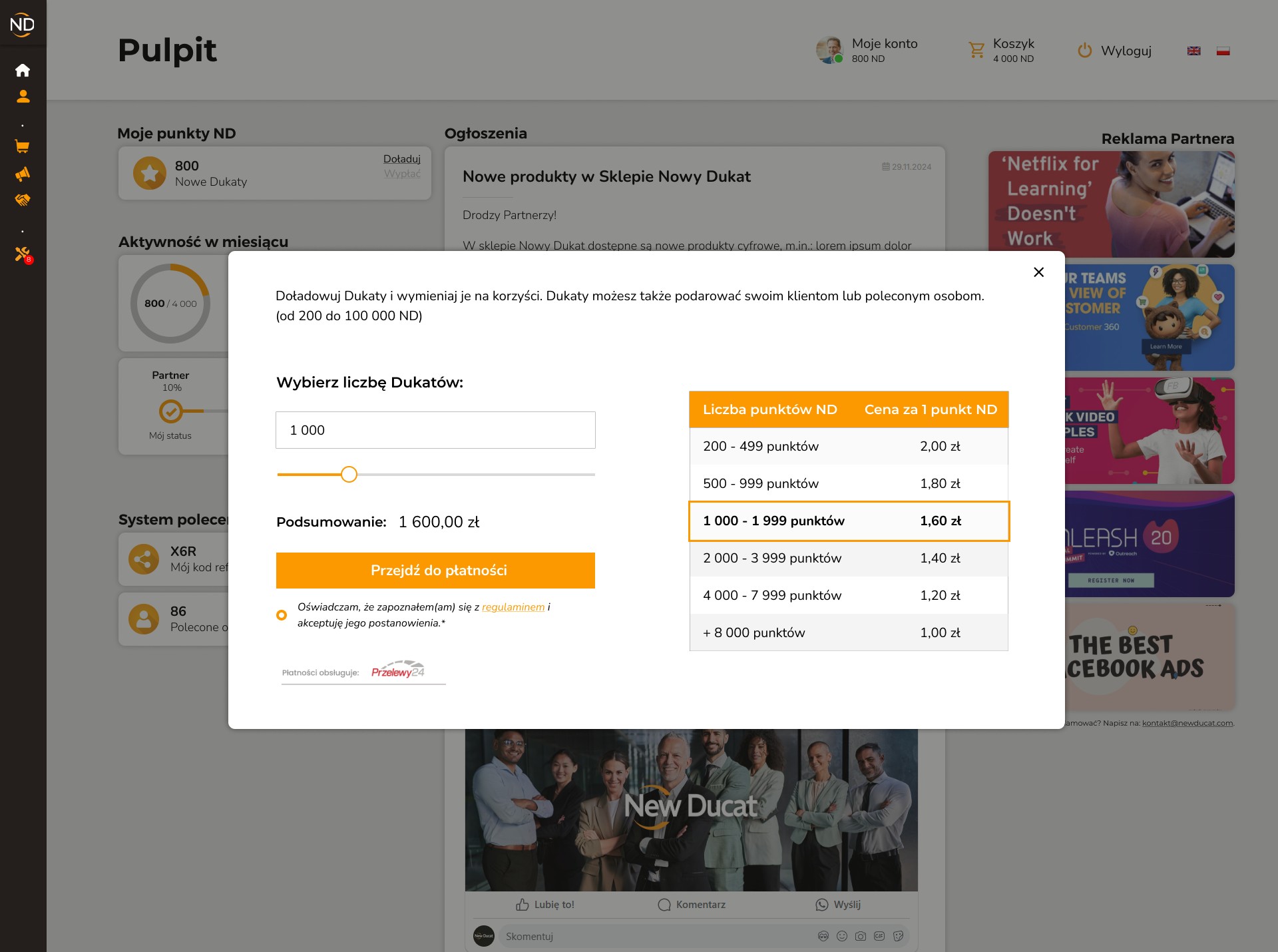Click the user profile sidebar icon
The height and width of the screenshot is (952, 1278).
coord(23,97)
